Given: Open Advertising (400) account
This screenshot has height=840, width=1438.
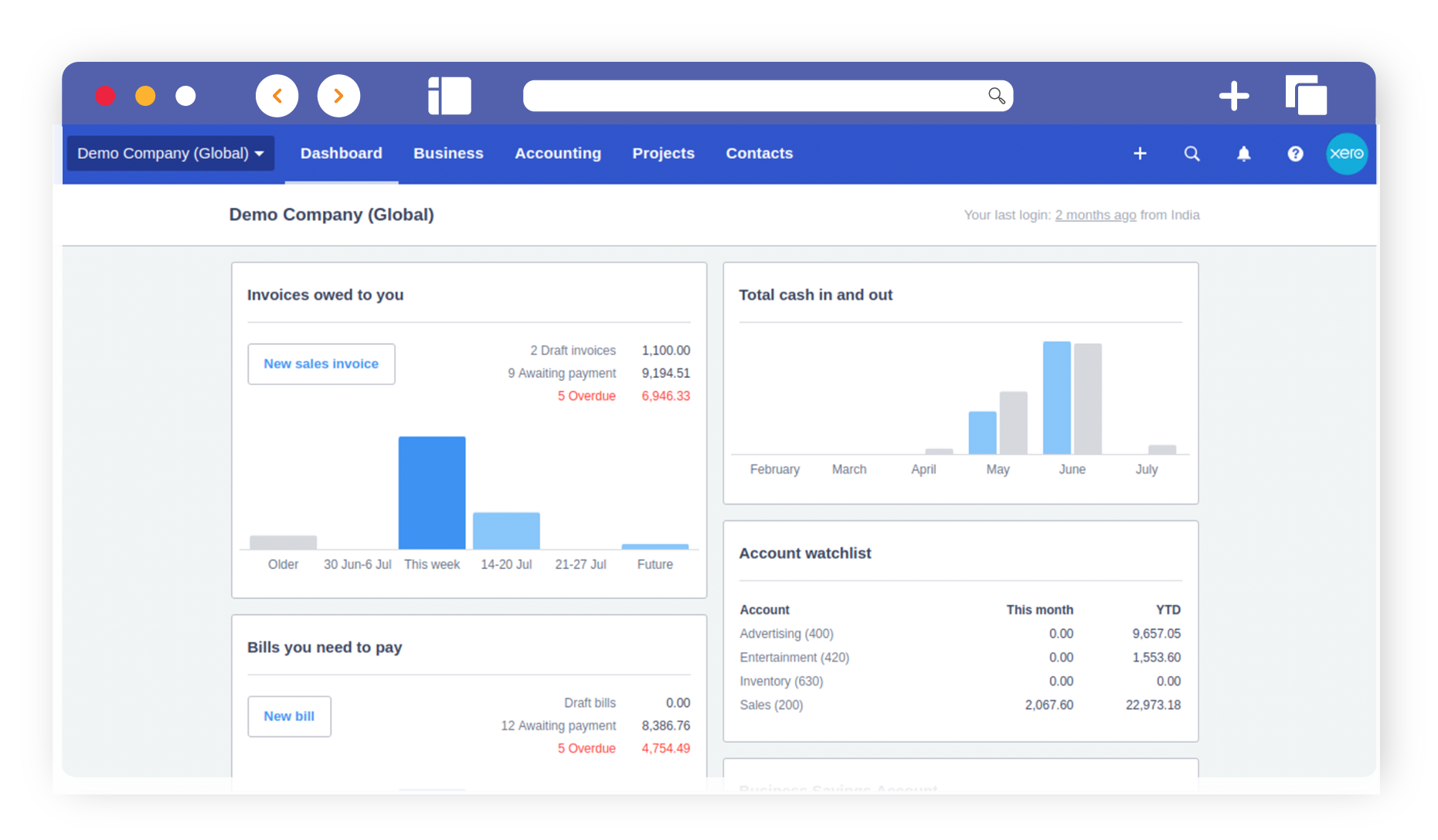Looking at the screenshot, I should [787, 634].
